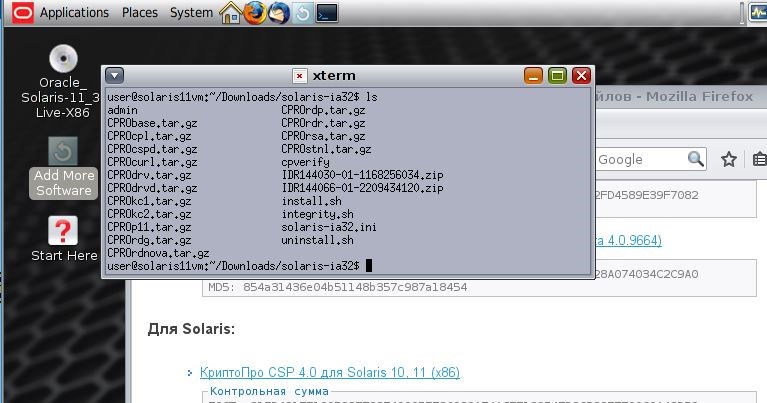
Task: Click CPROkc2.tar.gz in the xterm listing
Action: 149,214
